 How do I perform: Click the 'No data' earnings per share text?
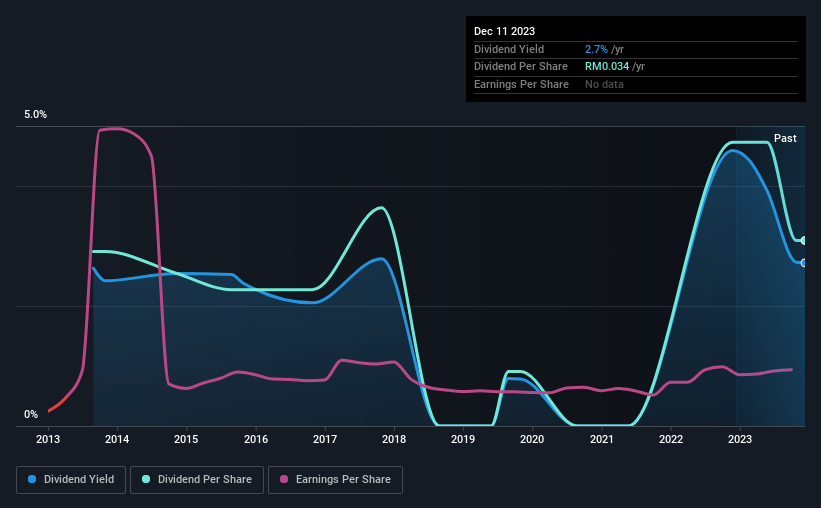pyautogui.click(x=604, y=84)
